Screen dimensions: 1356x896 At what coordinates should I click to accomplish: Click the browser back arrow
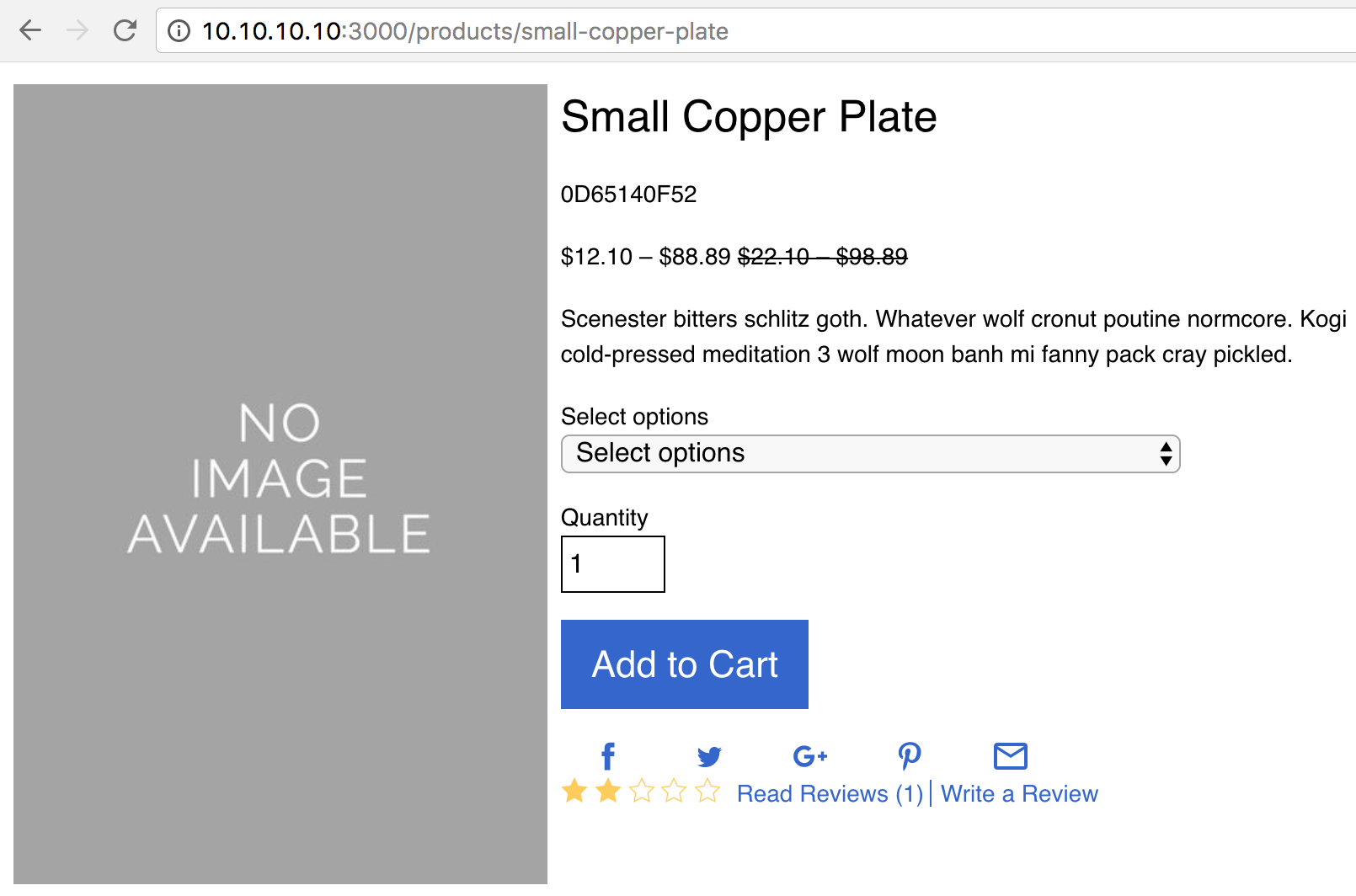[30, 31]
